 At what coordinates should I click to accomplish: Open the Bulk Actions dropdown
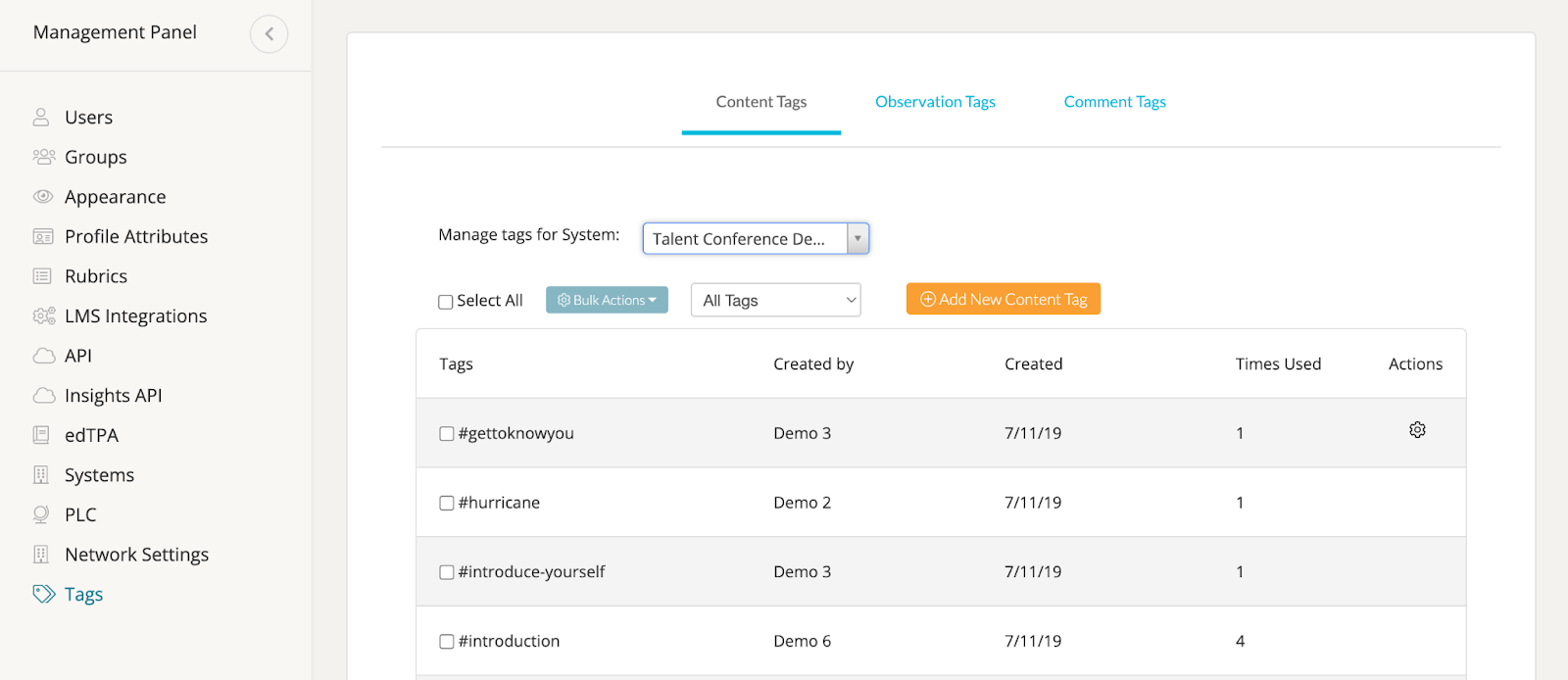pyautogui.click(x=607, y=300)
